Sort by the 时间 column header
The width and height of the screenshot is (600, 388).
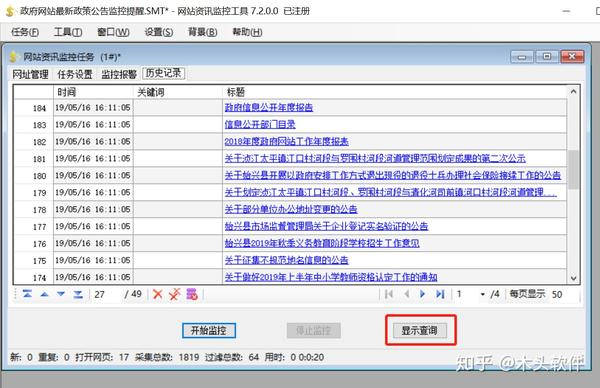tap(93, 92)
